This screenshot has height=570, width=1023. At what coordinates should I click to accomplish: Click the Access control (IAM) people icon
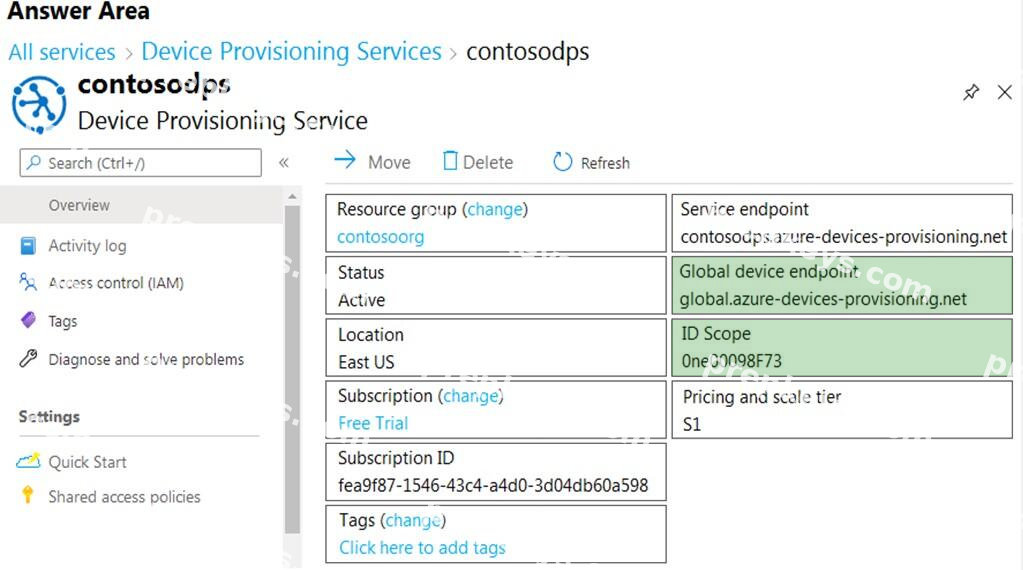point(28,282)
